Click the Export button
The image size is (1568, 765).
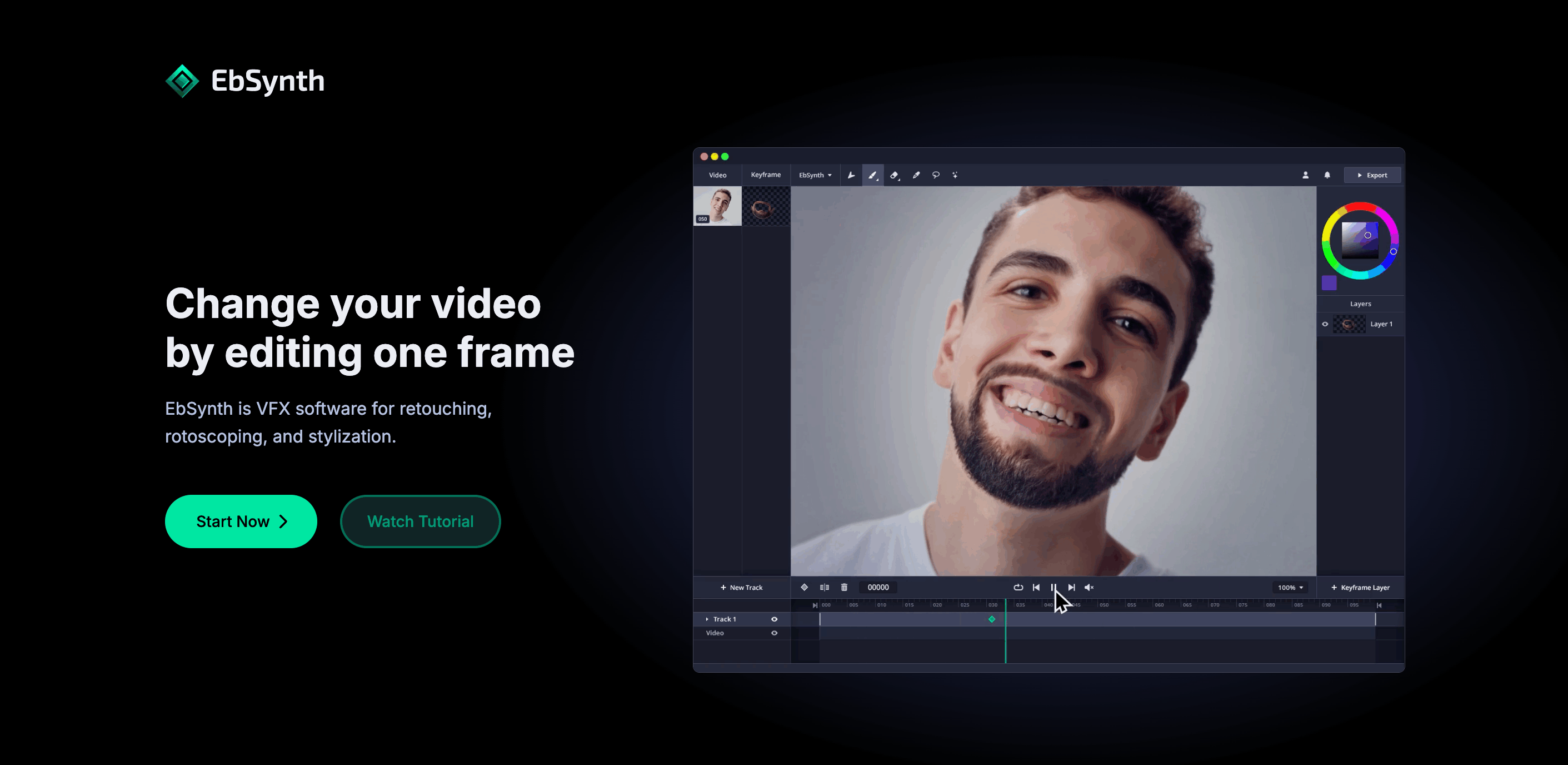pos(1372,176)
